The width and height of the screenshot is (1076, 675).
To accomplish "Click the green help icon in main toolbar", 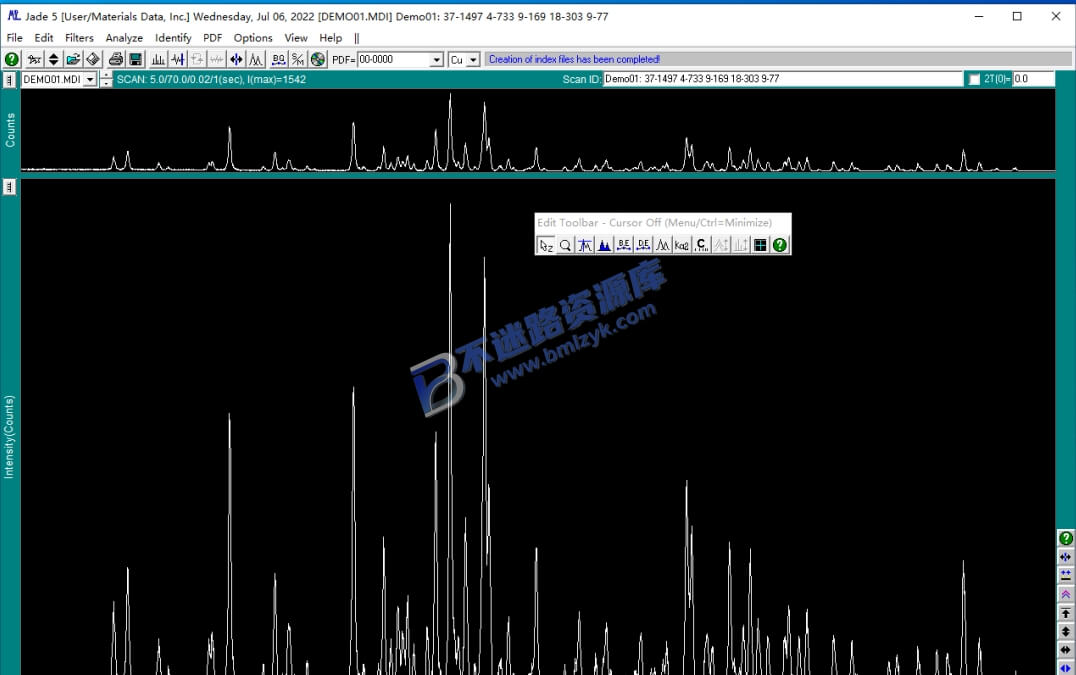I will tap(12, 60).
